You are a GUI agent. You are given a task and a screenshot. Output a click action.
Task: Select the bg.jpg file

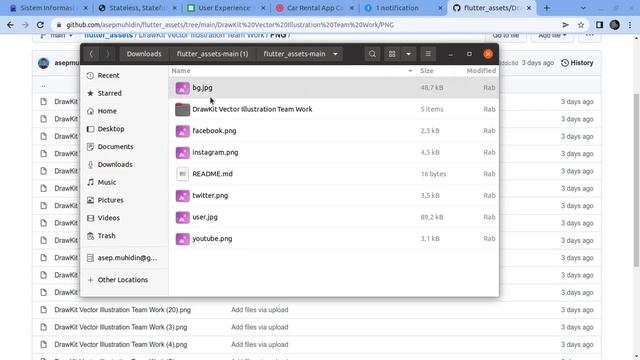click(x=333, y=88)
